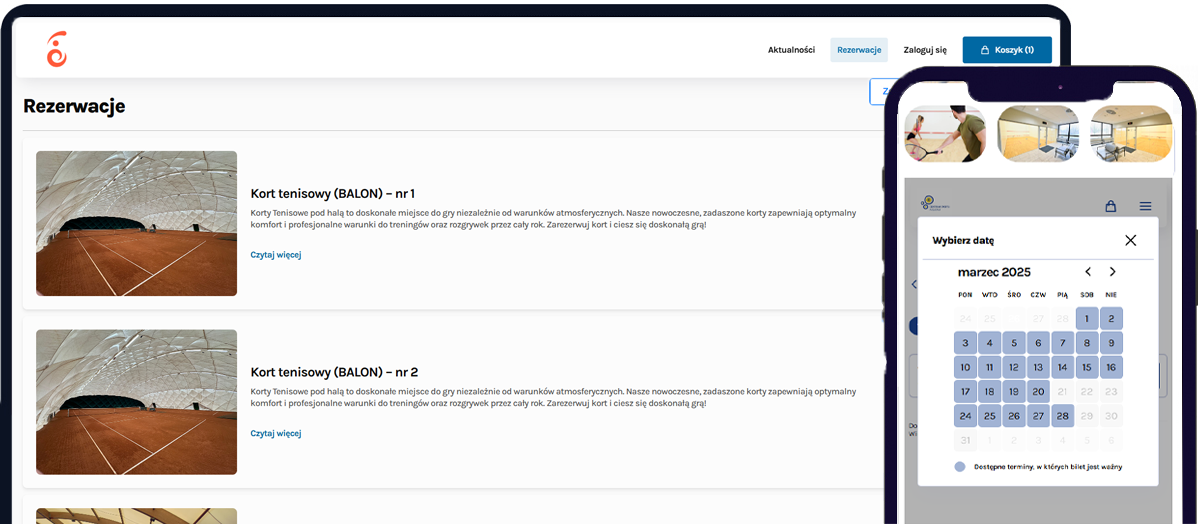Open right squash court photo on phone
Viewport: 1200px width, 524px height.
click(1131, 134)
